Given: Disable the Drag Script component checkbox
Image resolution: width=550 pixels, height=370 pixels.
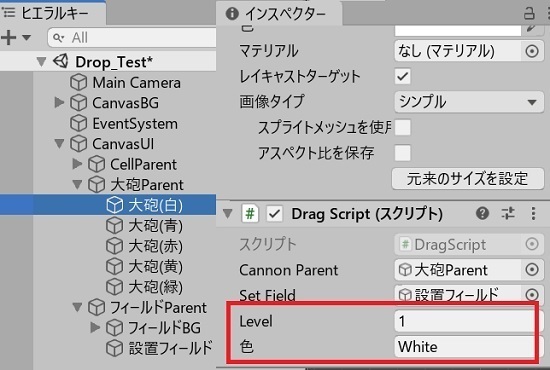Looking at the screenshot, I should [275, 214].
